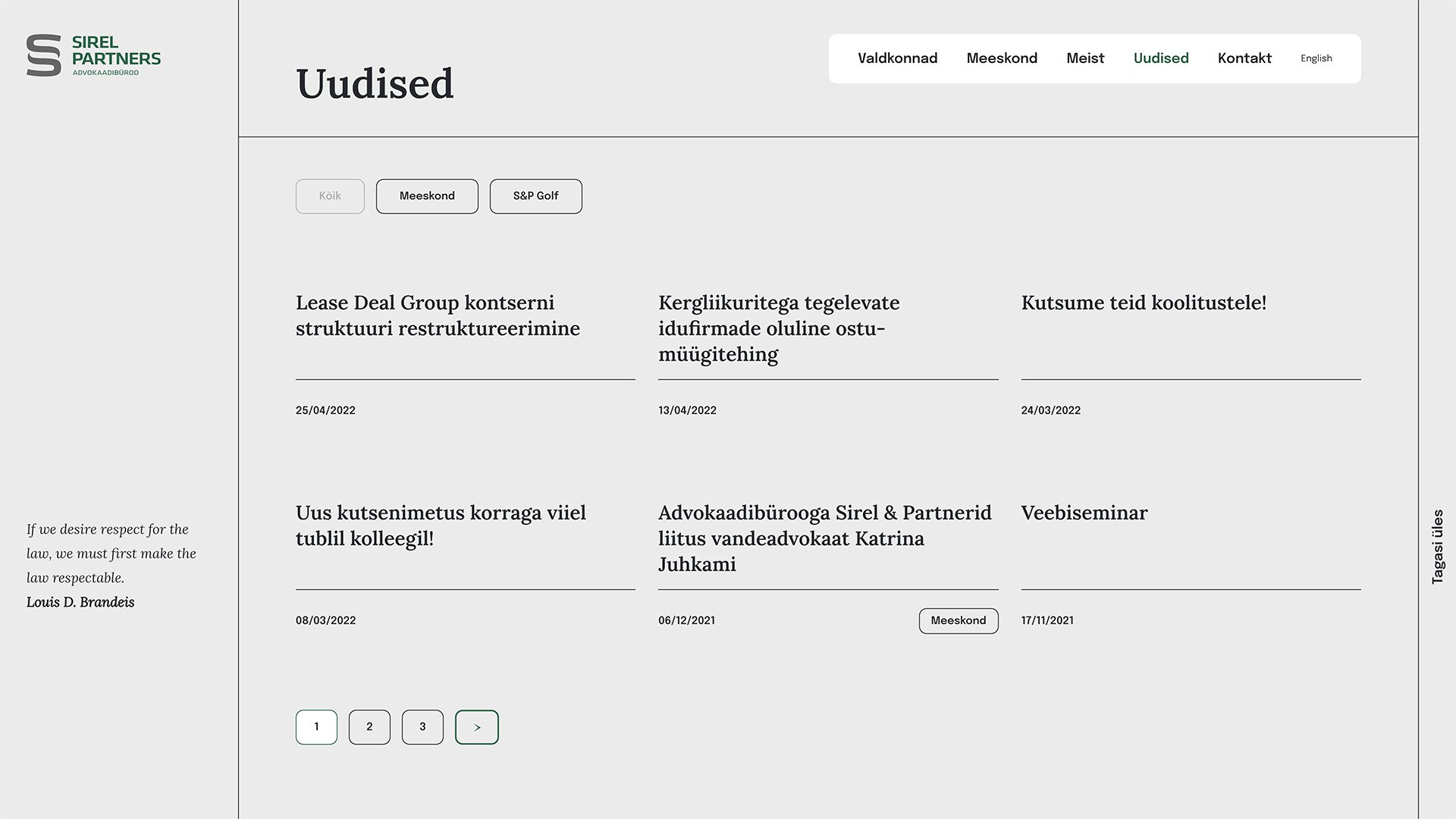The width and height of the screenshot is (1456, 819).
Task: Go to page 2 of the news list
Action: pos(369,726)
